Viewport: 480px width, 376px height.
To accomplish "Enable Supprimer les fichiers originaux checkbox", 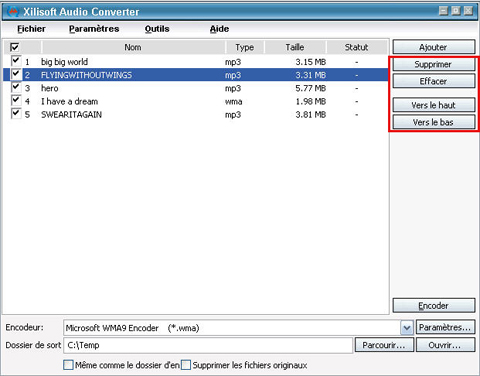I will click(186, 365).
